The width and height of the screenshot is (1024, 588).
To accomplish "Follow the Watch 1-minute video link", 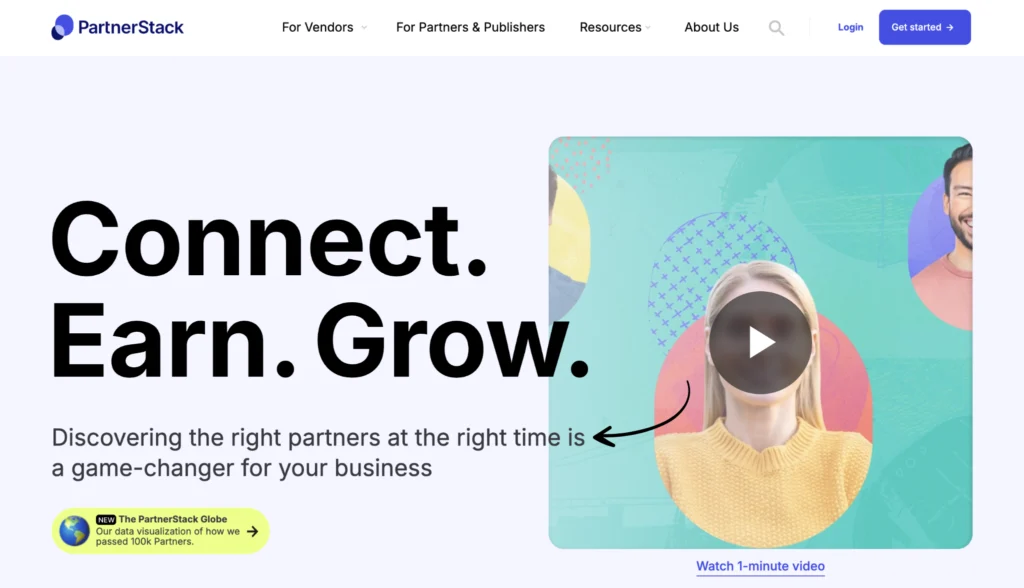I will pos(760,566).
